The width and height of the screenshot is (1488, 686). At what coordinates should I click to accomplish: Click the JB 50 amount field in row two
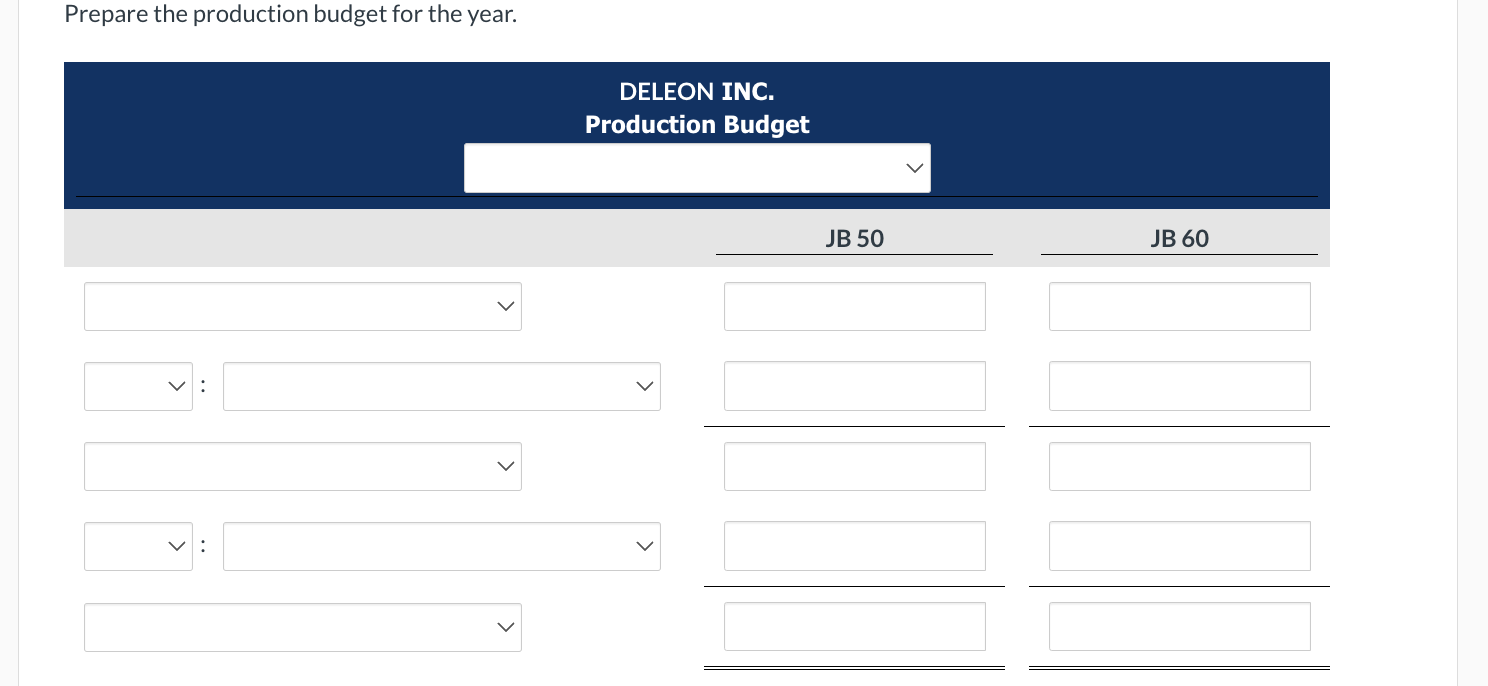click(x=854, y=386)
